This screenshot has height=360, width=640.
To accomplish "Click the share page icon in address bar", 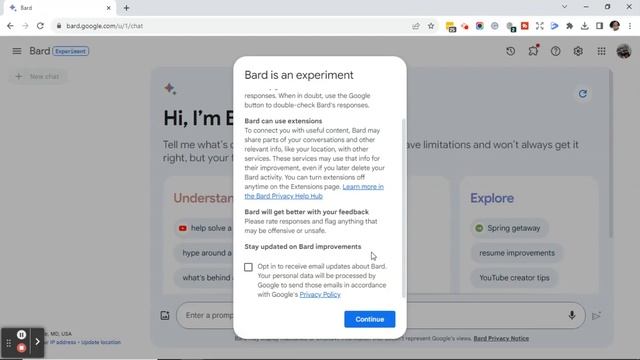I will (416, 26).
